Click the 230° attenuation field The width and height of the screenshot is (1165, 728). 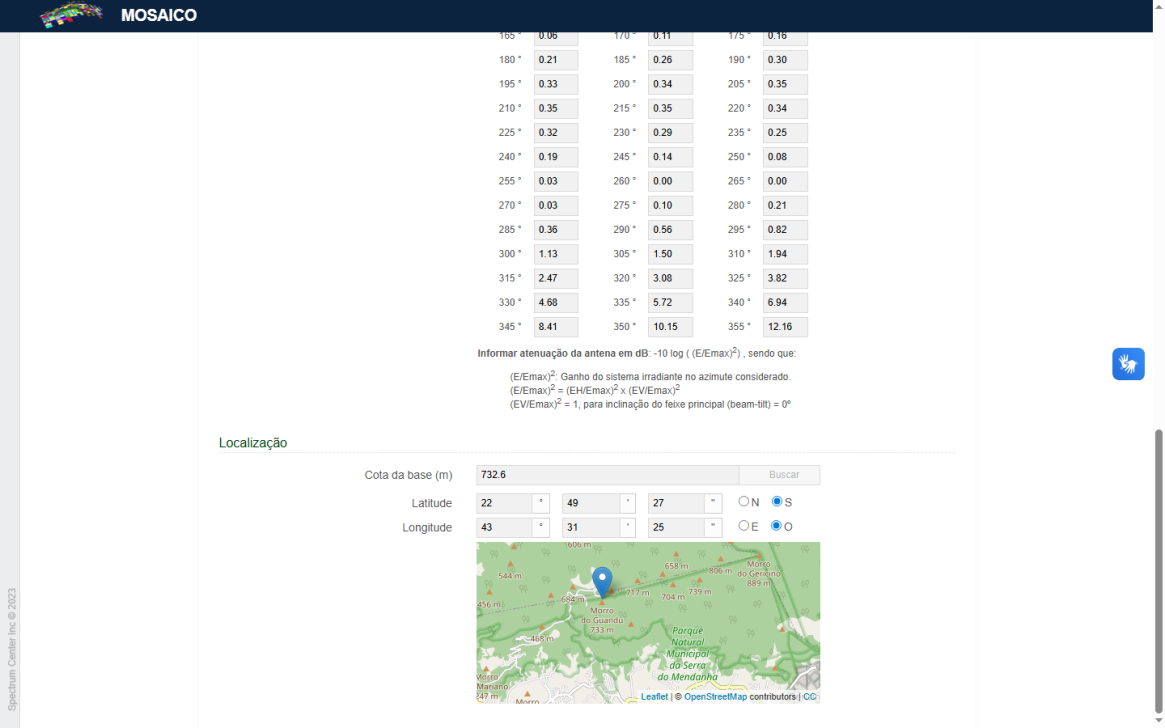[x=670, y=133]
